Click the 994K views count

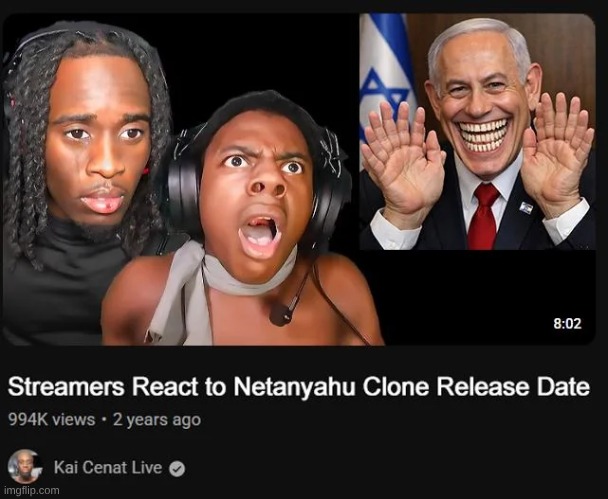[52, 420]
